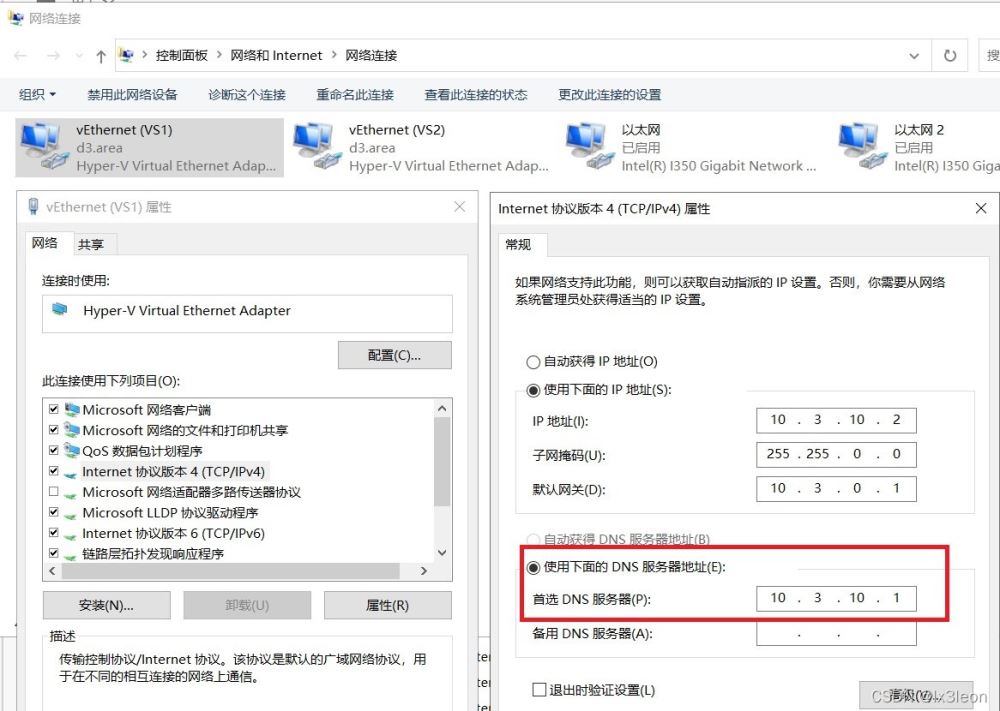
Task: Click the 子网掩码 input field
Action: [x=836, y=455]
